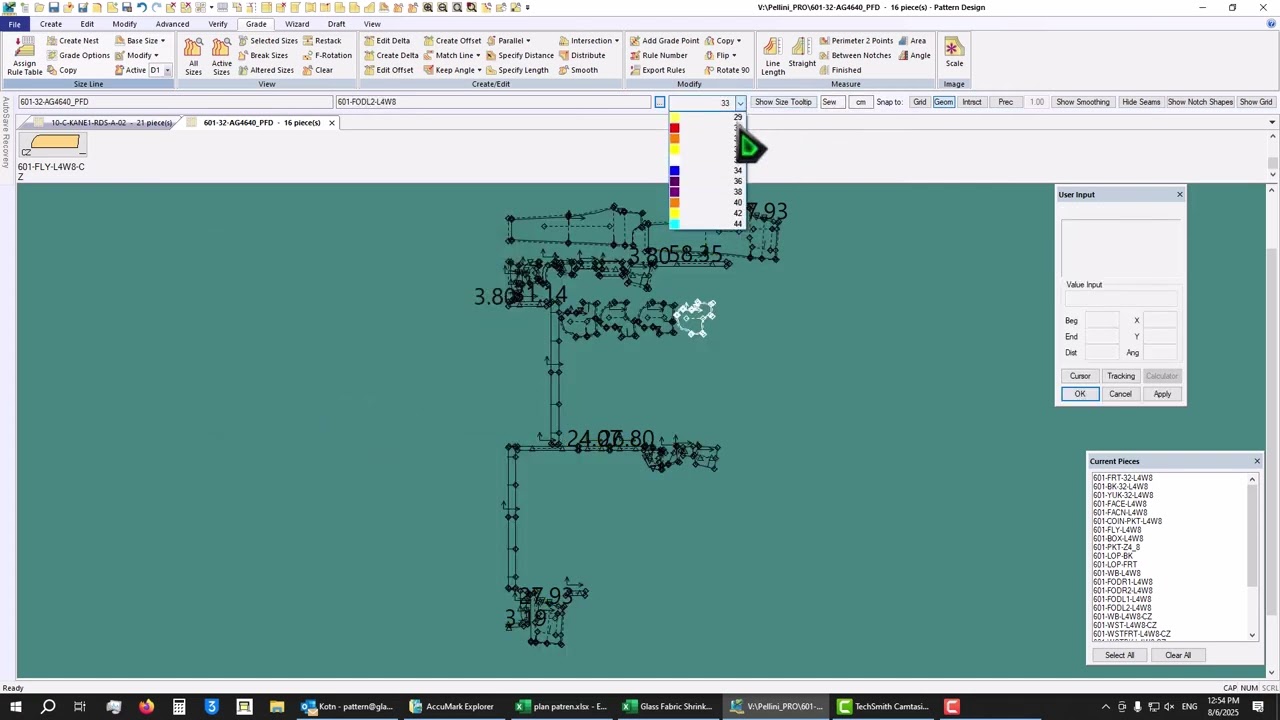Switch to the Advanced ribbon tab
Viewport: 1280px width, 720px height.
172,24
